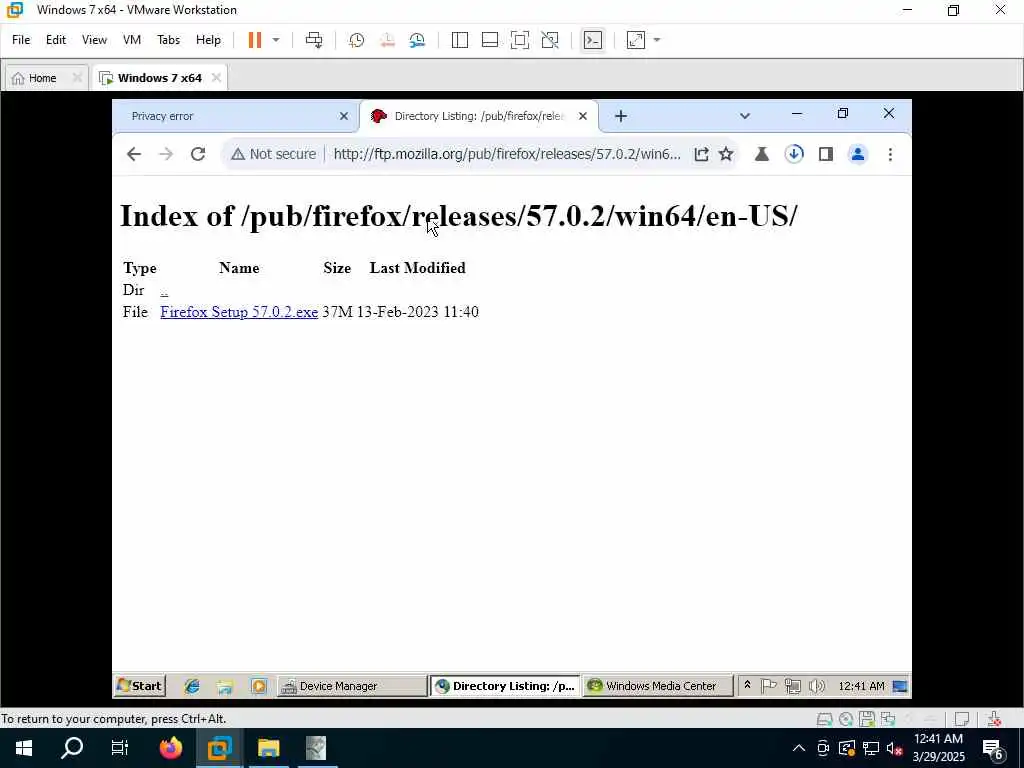Open the VM menu
The height and width of the screenshot is (768, 1024).
tap(132, 40)
